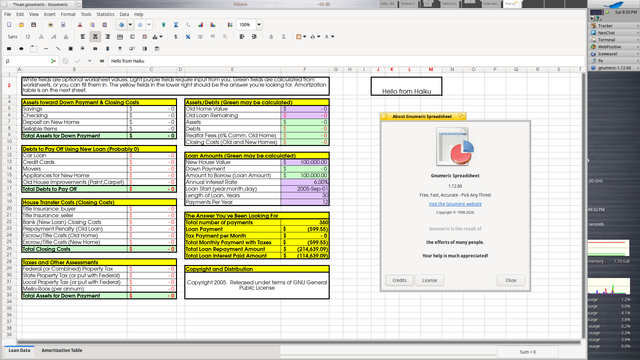640x360 pixels.
Task: Expand the font color dropdown arrow
Action: (333, 37)
